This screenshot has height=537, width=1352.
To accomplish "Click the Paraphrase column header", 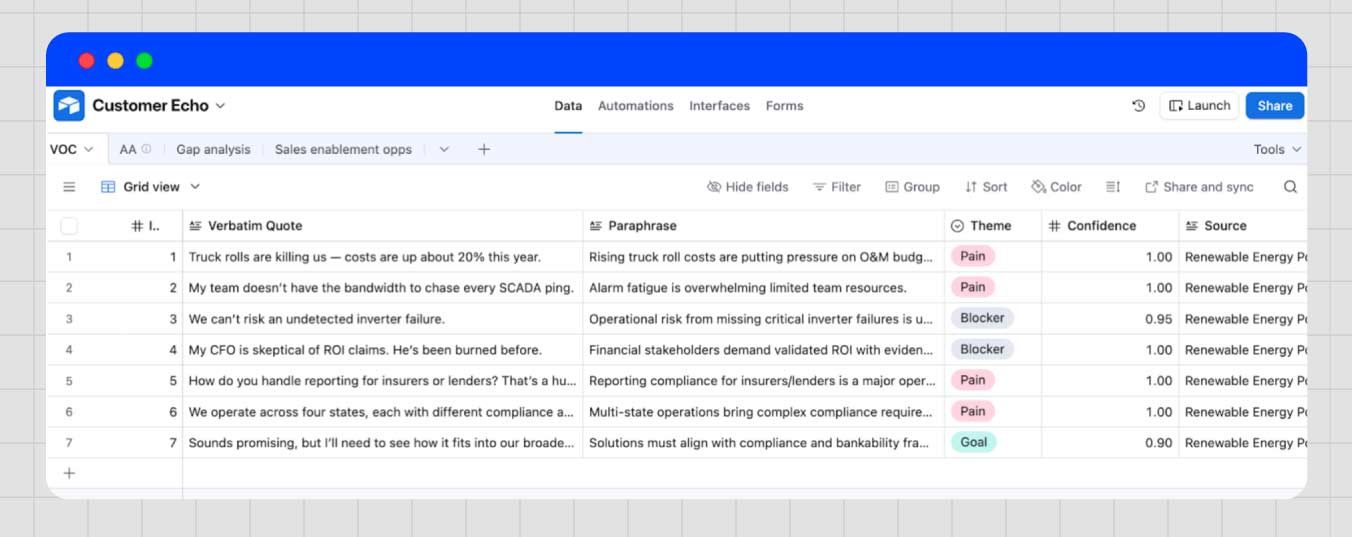I will click(x=764, y=226).
